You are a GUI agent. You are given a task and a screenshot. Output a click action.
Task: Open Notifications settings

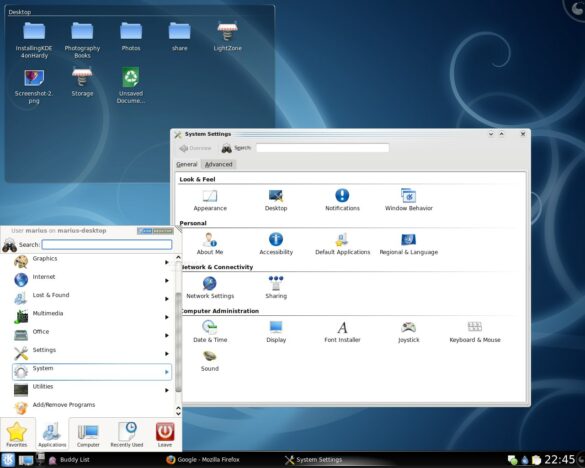342,200
